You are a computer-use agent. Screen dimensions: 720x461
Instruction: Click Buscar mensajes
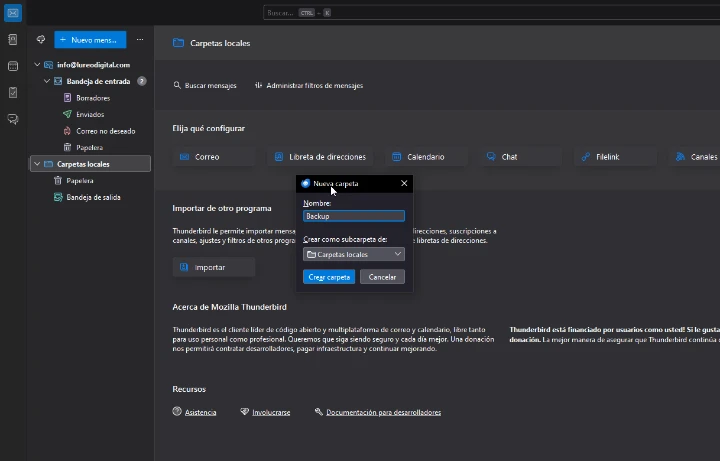(205, 85)
